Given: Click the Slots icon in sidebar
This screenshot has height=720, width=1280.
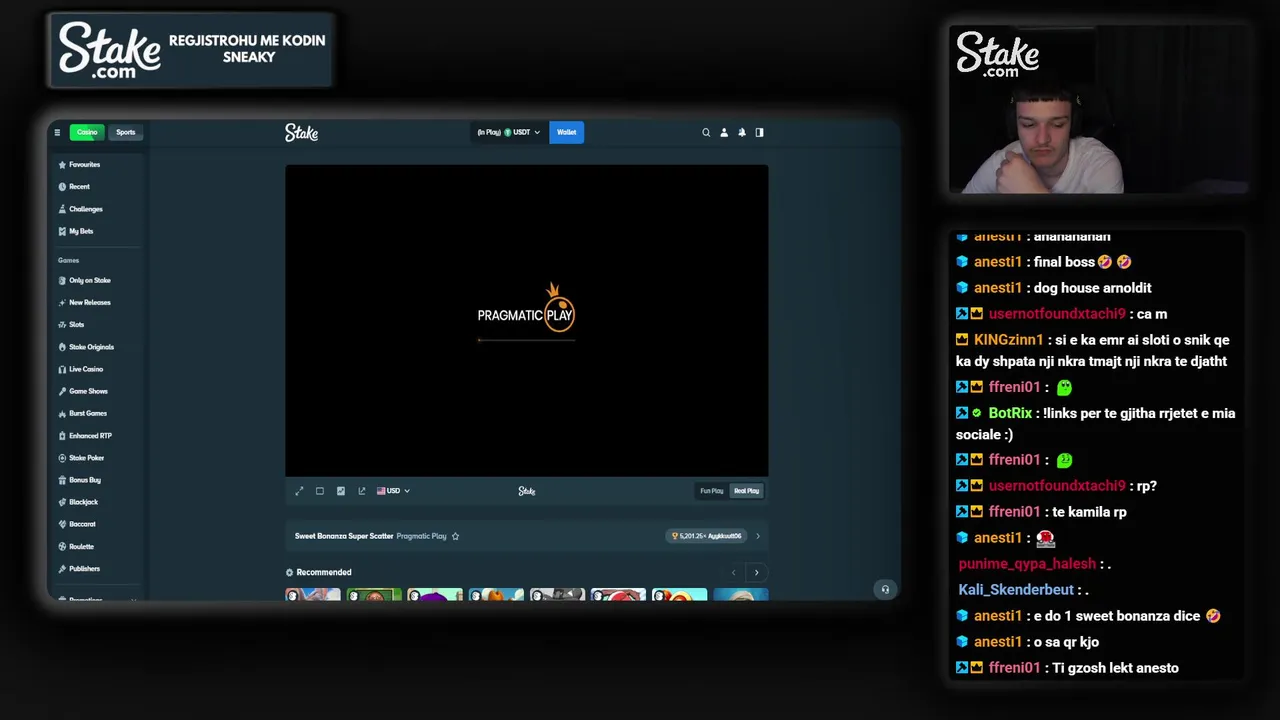Looking at the screenshot, I should pyautogui.click(x=62, y=325).
